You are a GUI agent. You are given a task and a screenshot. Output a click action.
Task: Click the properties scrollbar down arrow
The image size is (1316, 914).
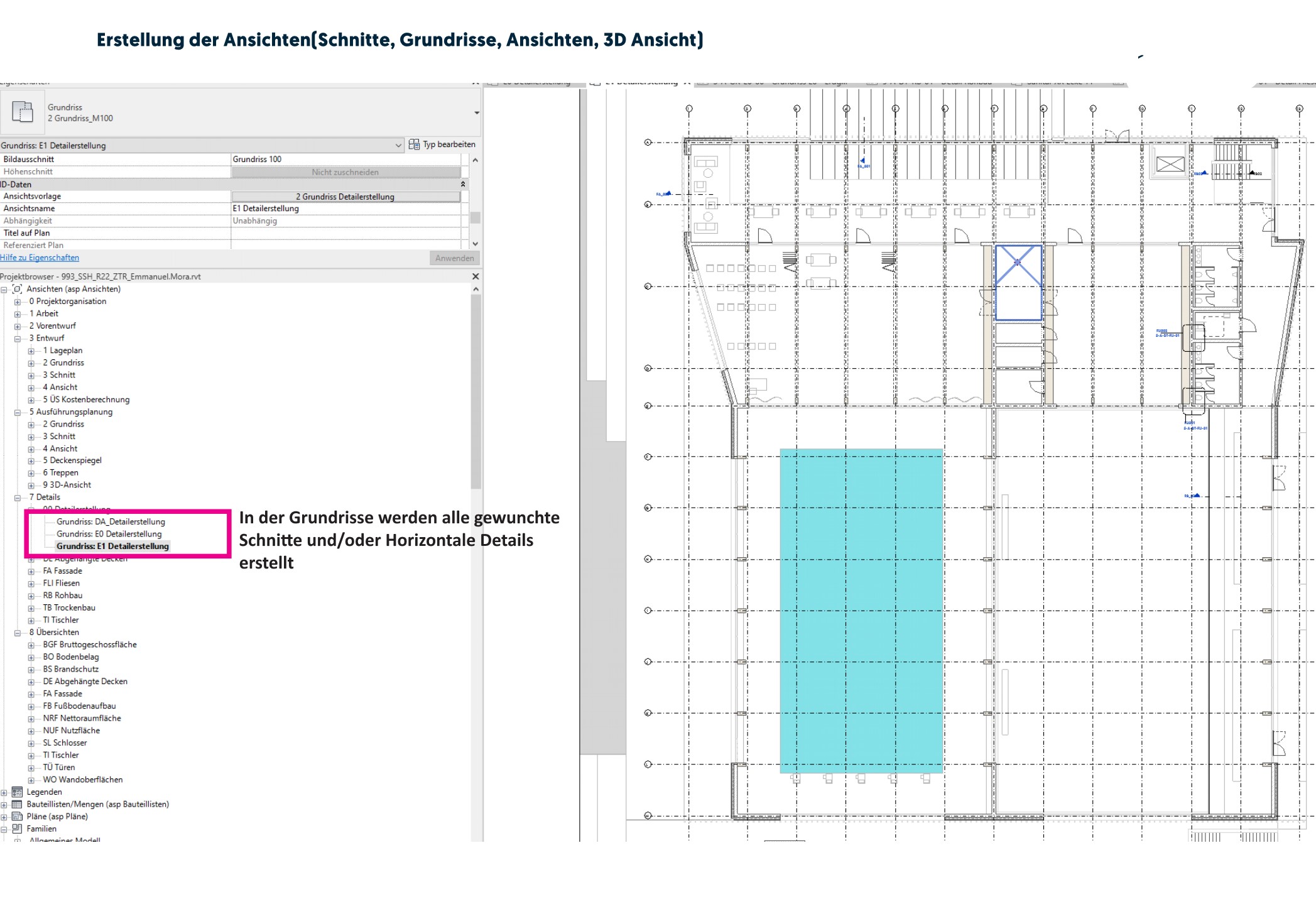[476, 244]
